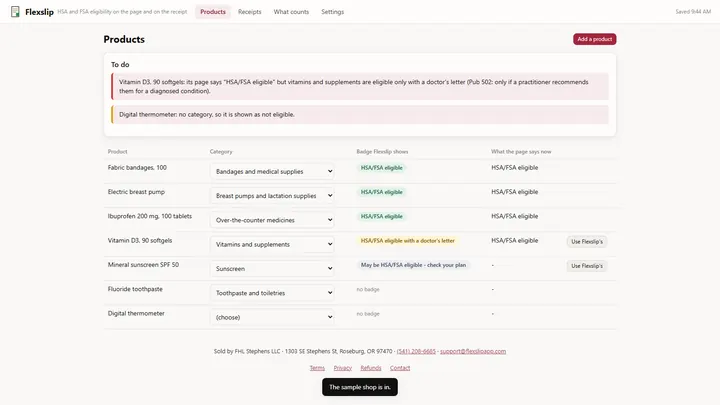Click the Fluoride toothpaste product name

tap(135, 289)
